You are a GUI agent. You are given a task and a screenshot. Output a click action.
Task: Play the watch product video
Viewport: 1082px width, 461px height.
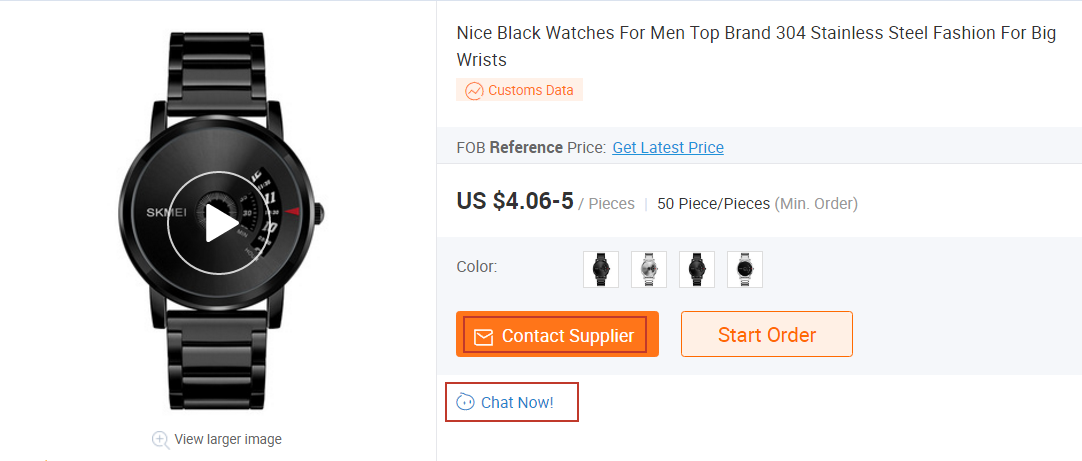click(x=217, y=225)
